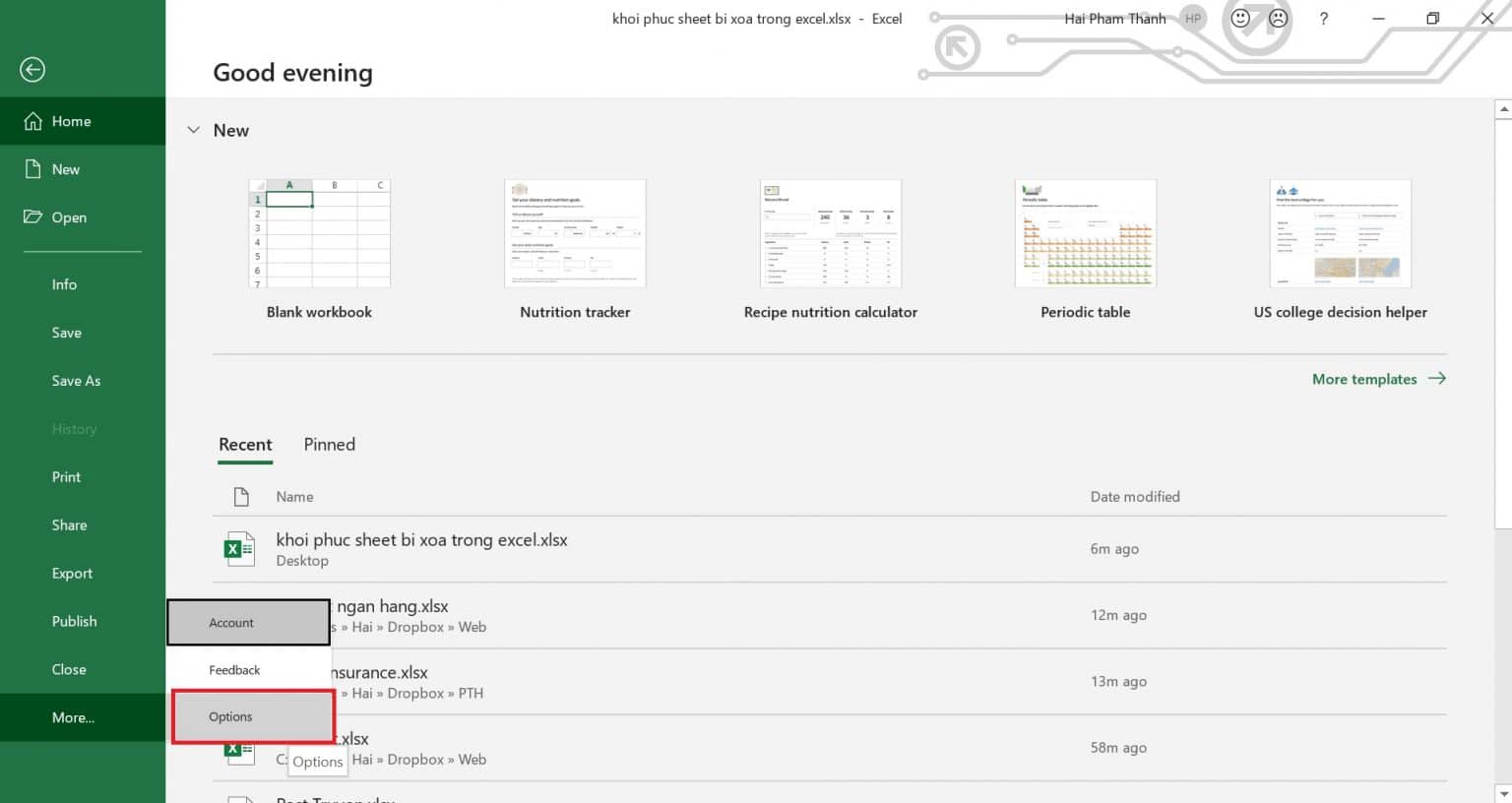Screen dimensions: 1512x803
Task: Open the Print page
Action: click(x=83, y=477)
